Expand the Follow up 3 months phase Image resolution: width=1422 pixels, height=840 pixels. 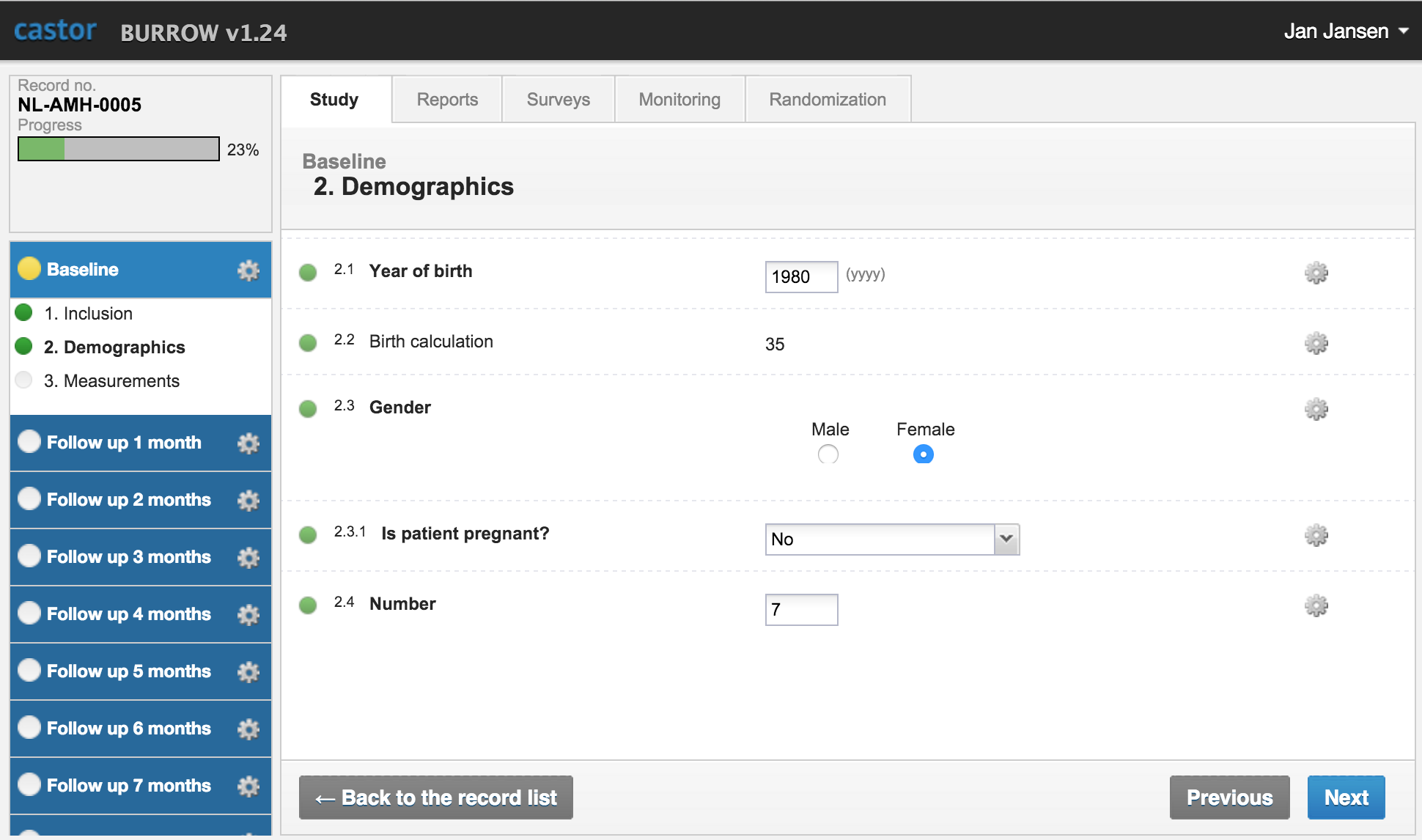129,557
